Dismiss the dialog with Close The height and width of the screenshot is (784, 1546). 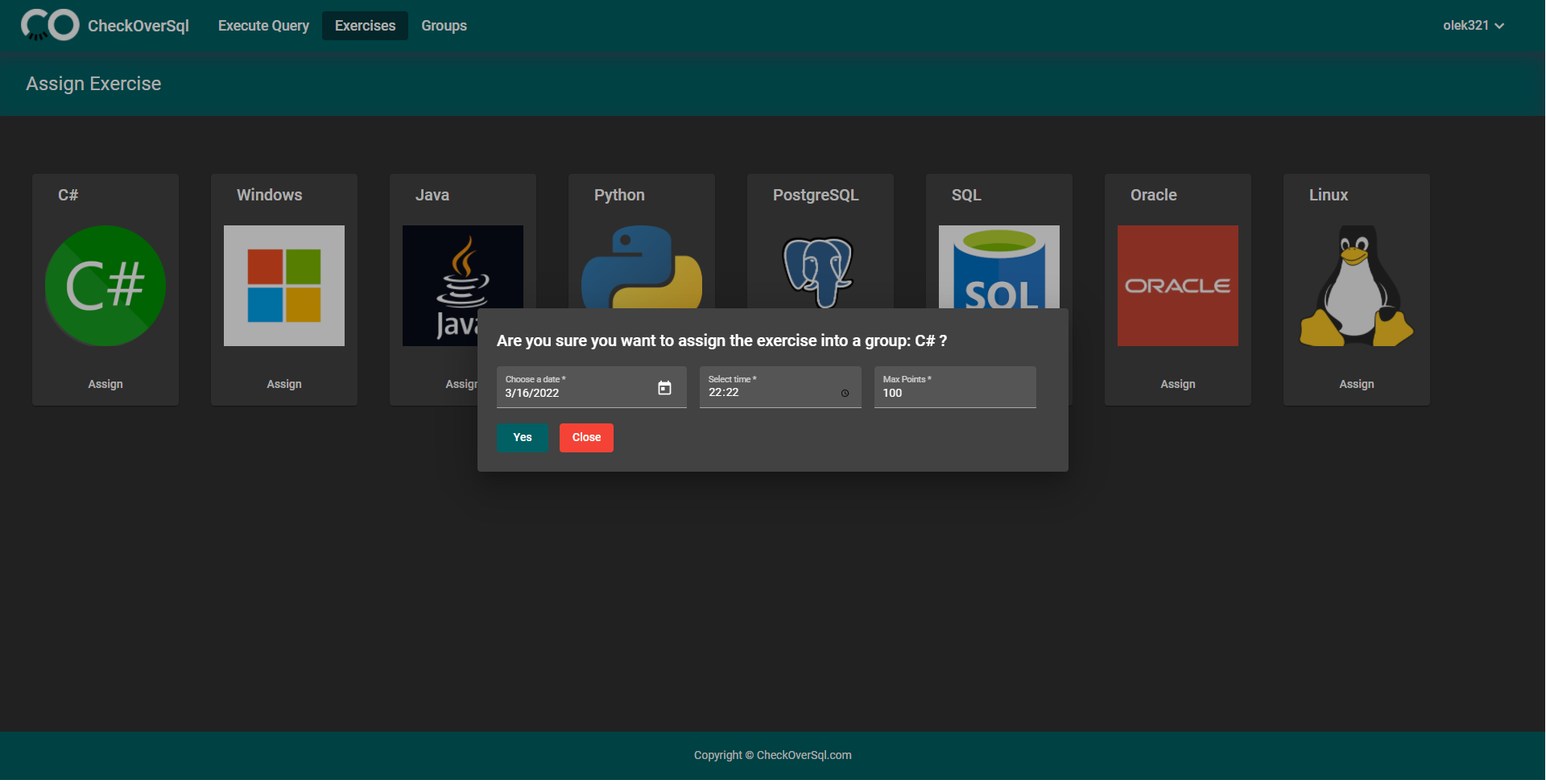[585, 437]
